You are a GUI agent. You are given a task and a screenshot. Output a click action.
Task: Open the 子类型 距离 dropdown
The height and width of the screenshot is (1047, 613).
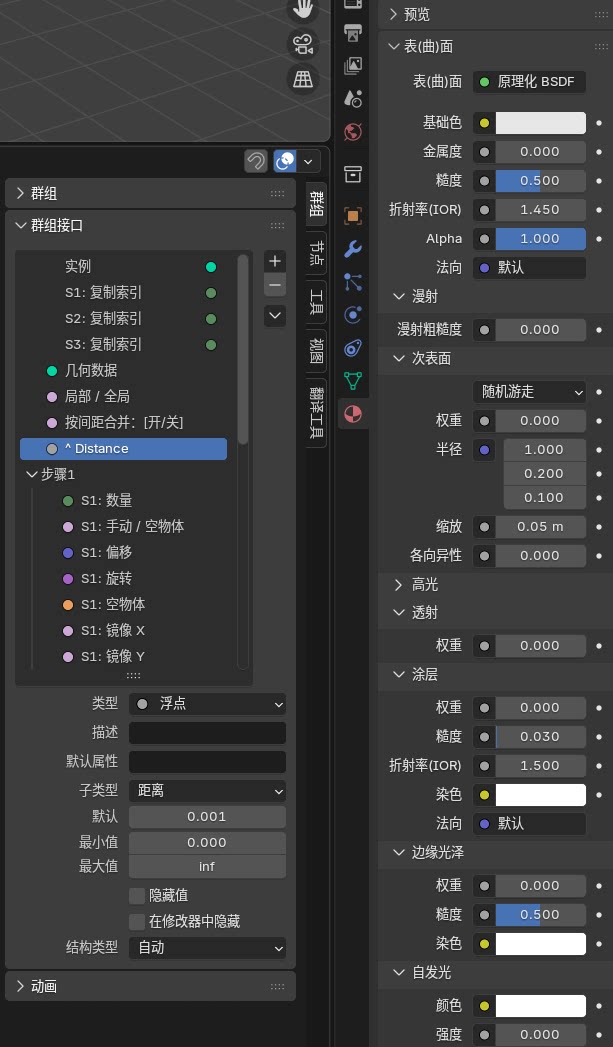coord(207,791)
